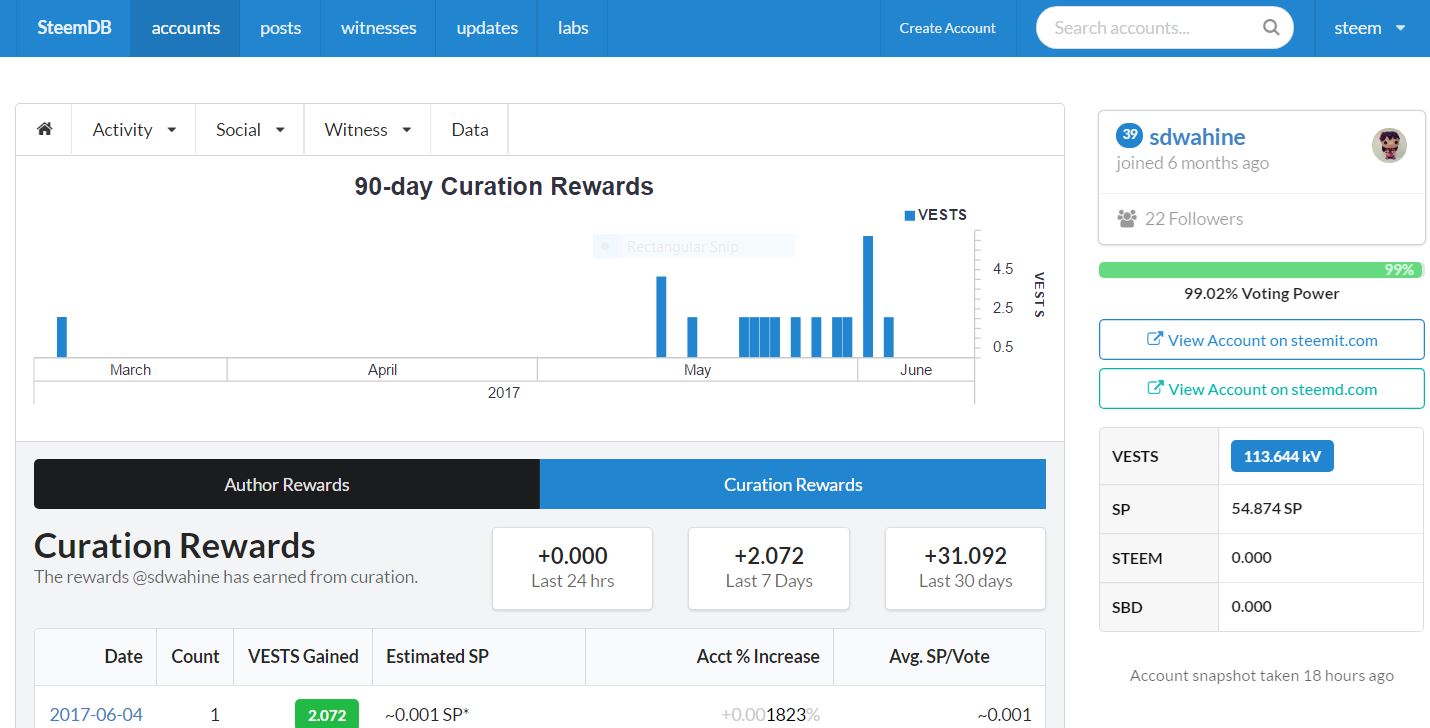The width and height of the screenshot is (1430, 728).
Task: Click the level 39 reputation badge
Action: (x=1129, y=135)
